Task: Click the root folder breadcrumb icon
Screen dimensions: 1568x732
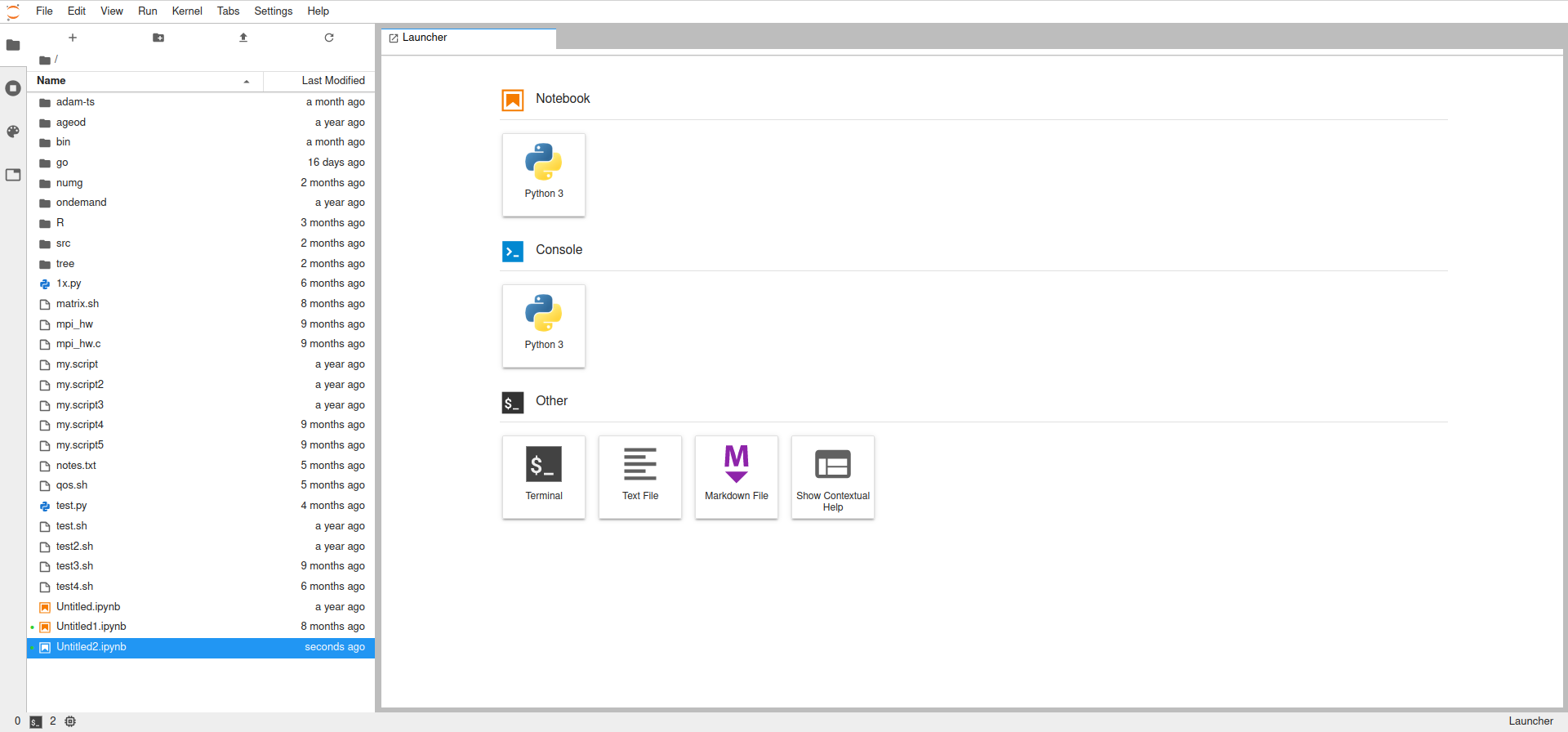Action: (x=45, y=60)
